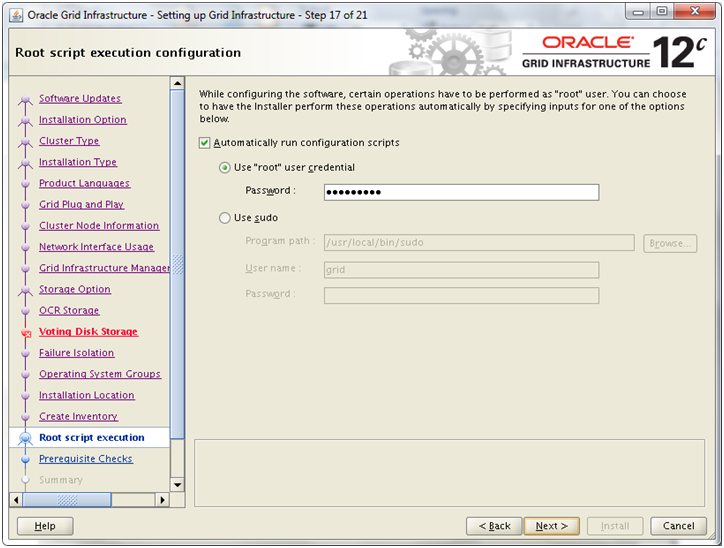Open the OCR Storage step link
The image size is (724, 548).
pos(69,311)
